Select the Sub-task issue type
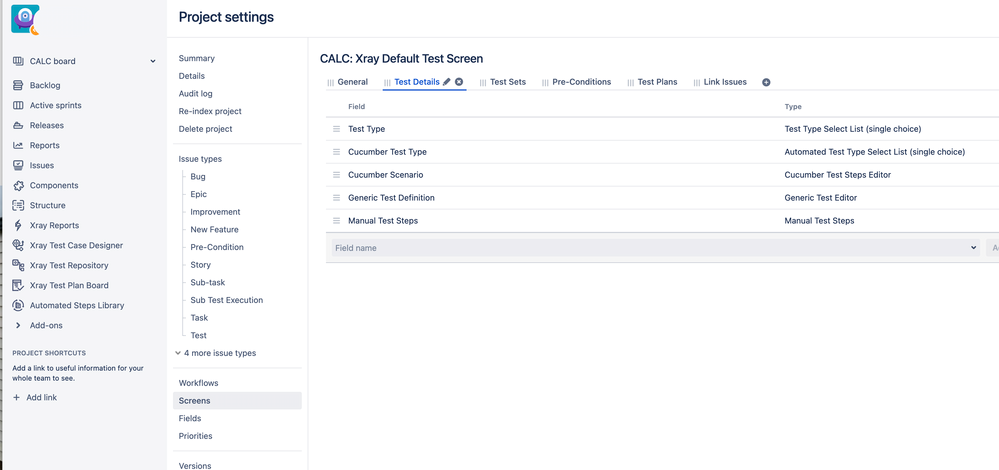Screen dimensions: 999x470 coord(208,282)
